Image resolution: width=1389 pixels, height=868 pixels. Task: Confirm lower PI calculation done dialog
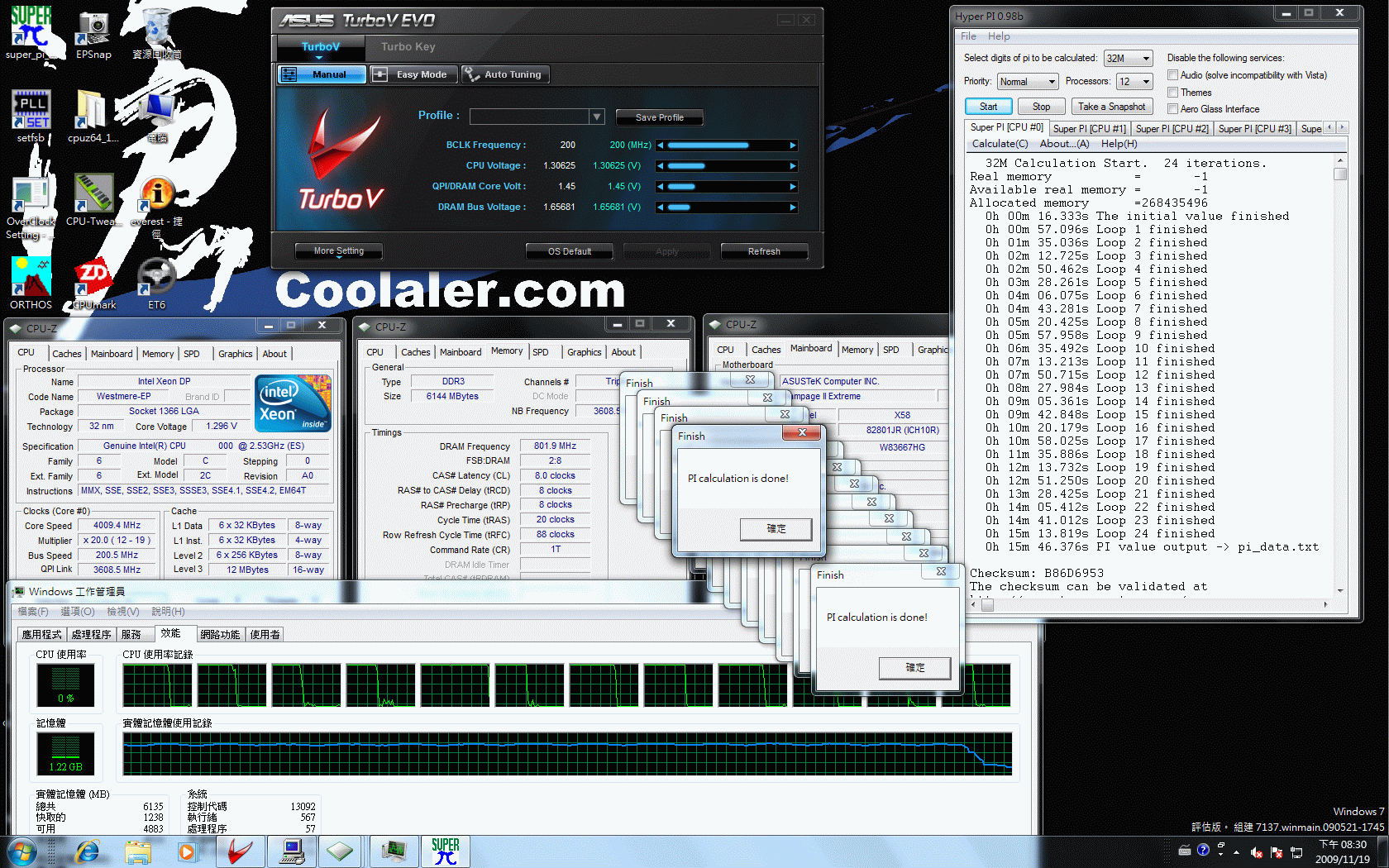(x=915, y=668)
